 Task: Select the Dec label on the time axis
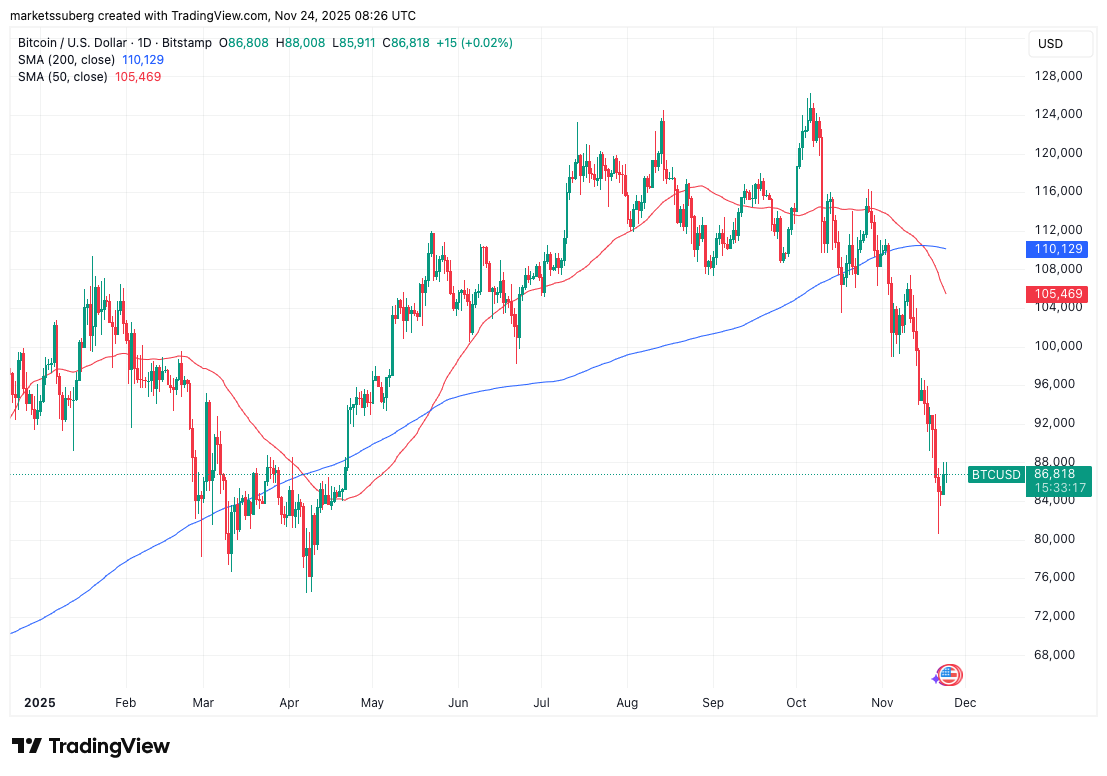(x=964, y=703)
